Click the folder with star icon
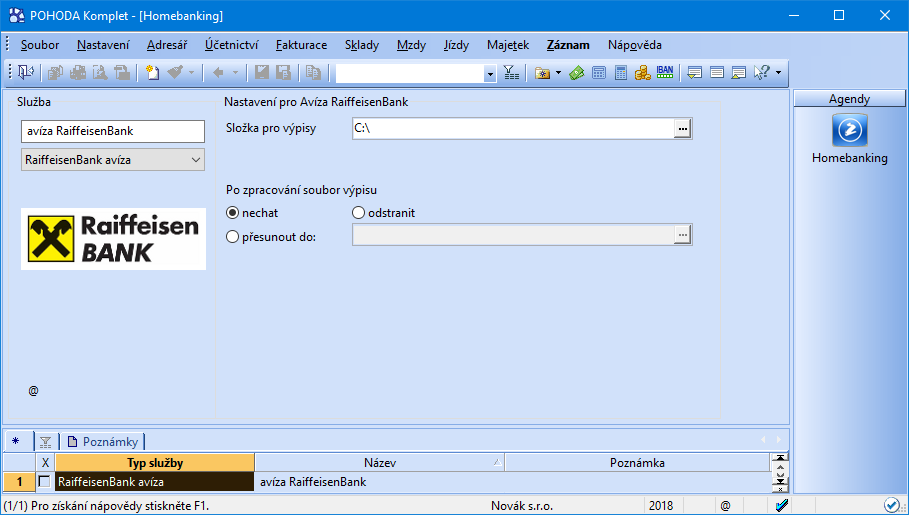The width and height of the screenshot is (909, 515). point(542,72)
